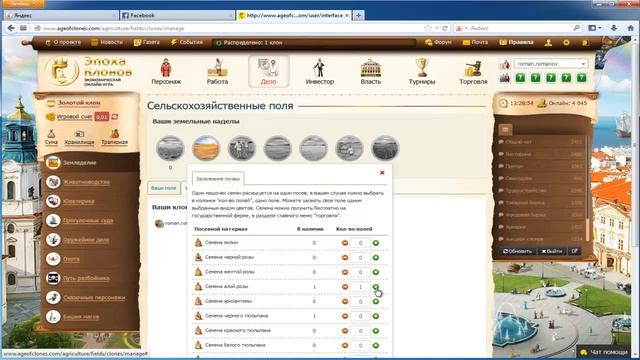Screen dimensions: 640x360
Task: Open the Игровой счет link
Action: [x=74, y=117]
